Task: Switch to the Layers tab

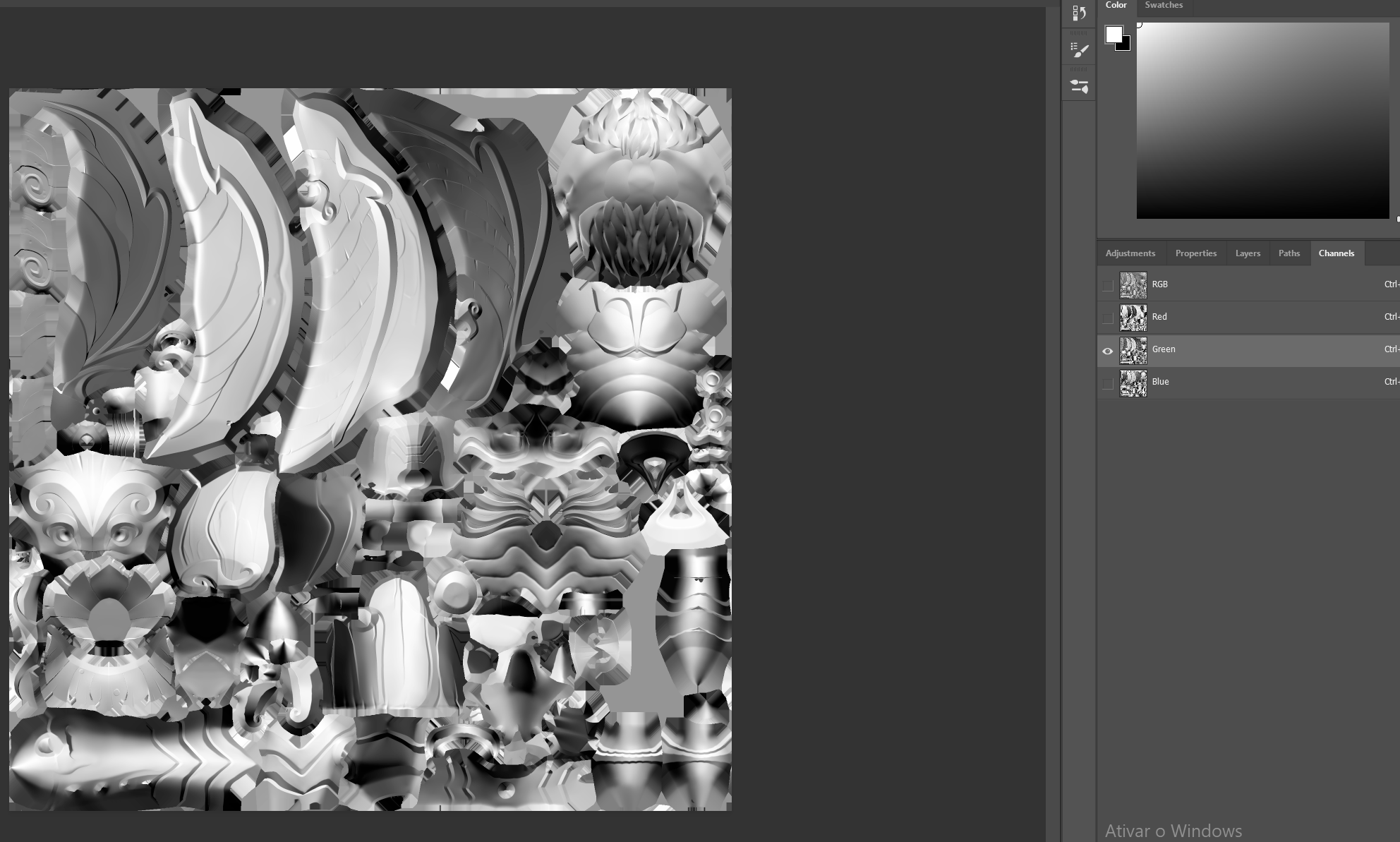Action: coord(1248,253)
